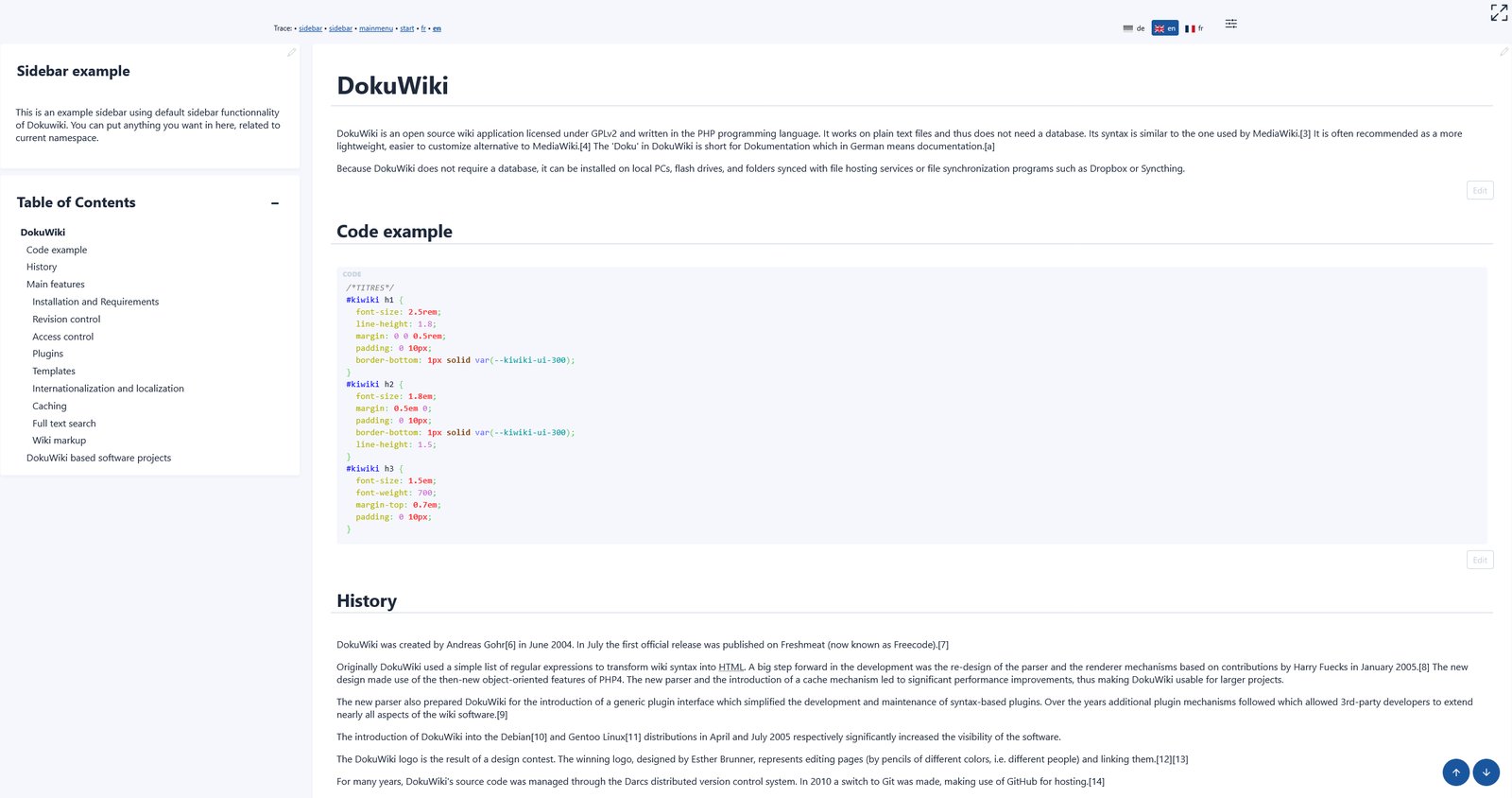Collapse the Table of Contents panel
1512x798 pixels.
pos(275,203)
